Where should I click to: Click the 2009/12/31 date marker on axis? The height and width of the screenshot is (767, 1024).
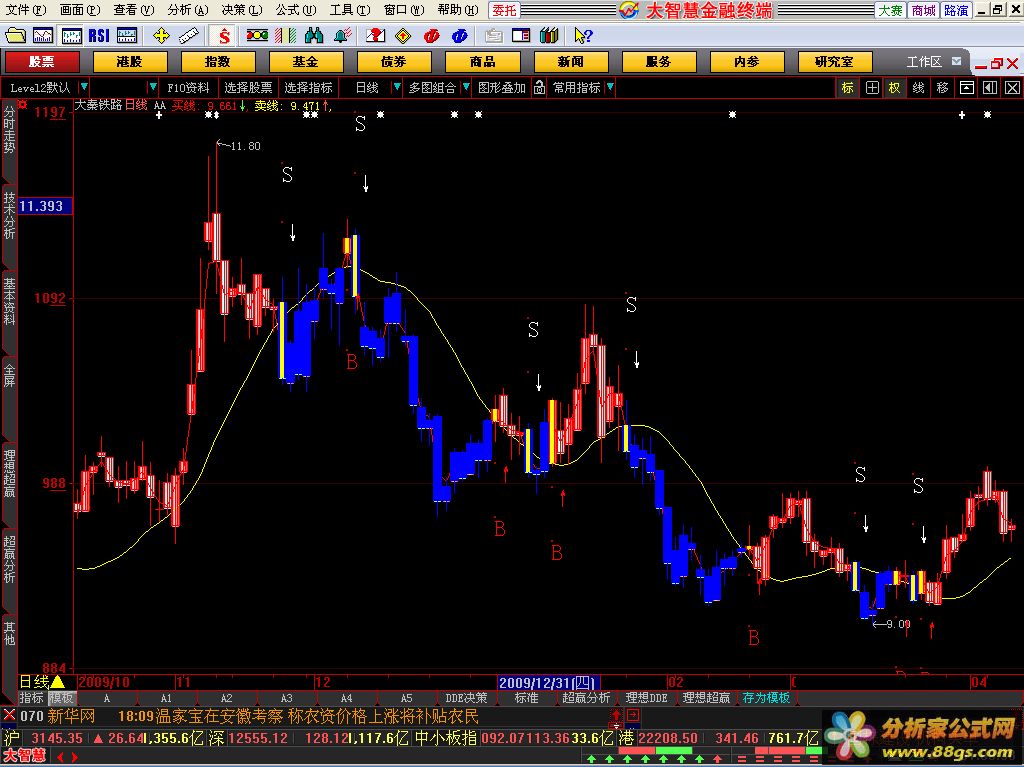(549, 683)
